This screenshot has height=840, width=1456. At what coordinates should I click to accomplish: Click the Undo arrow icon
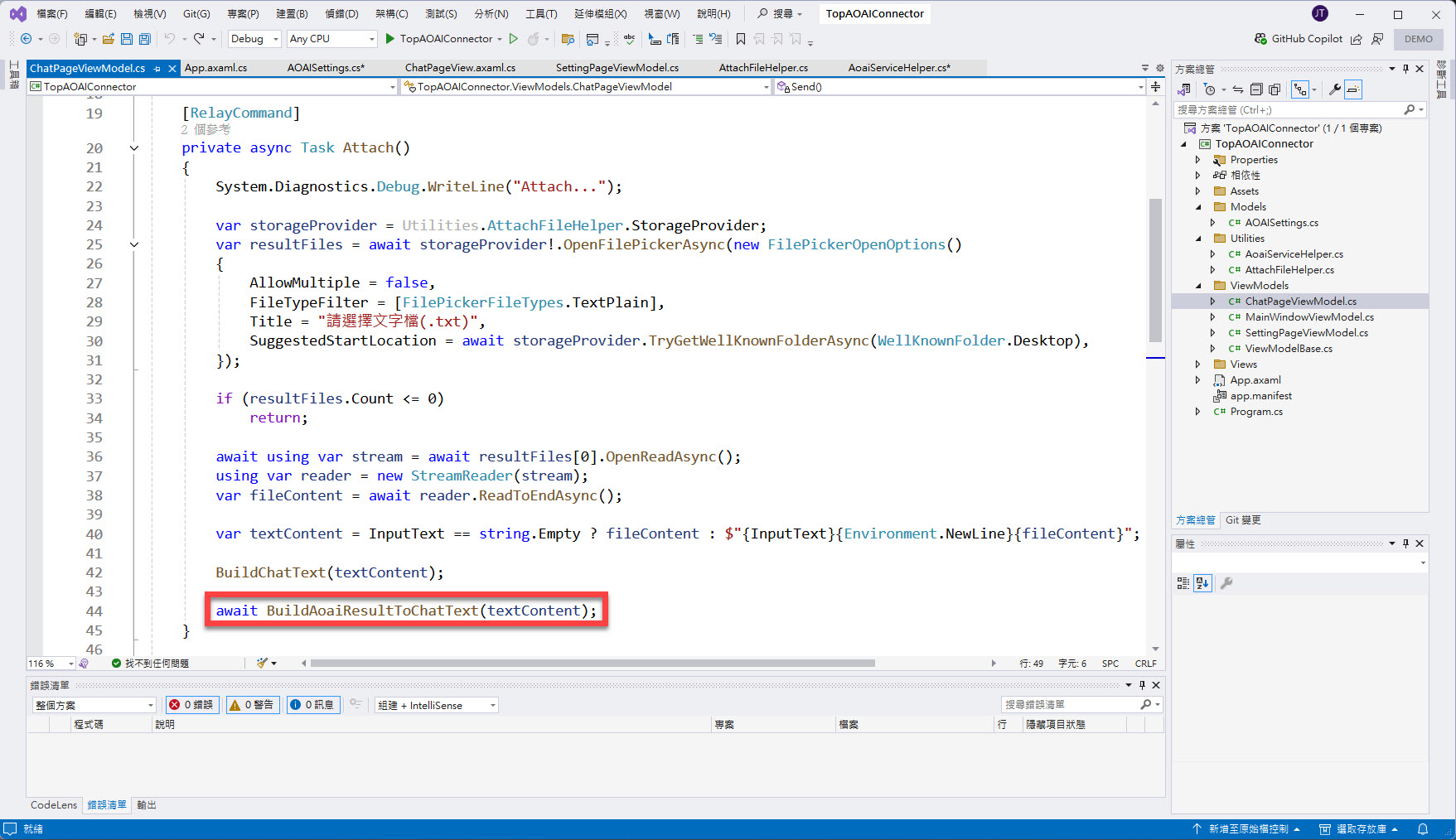click(170, 39)
